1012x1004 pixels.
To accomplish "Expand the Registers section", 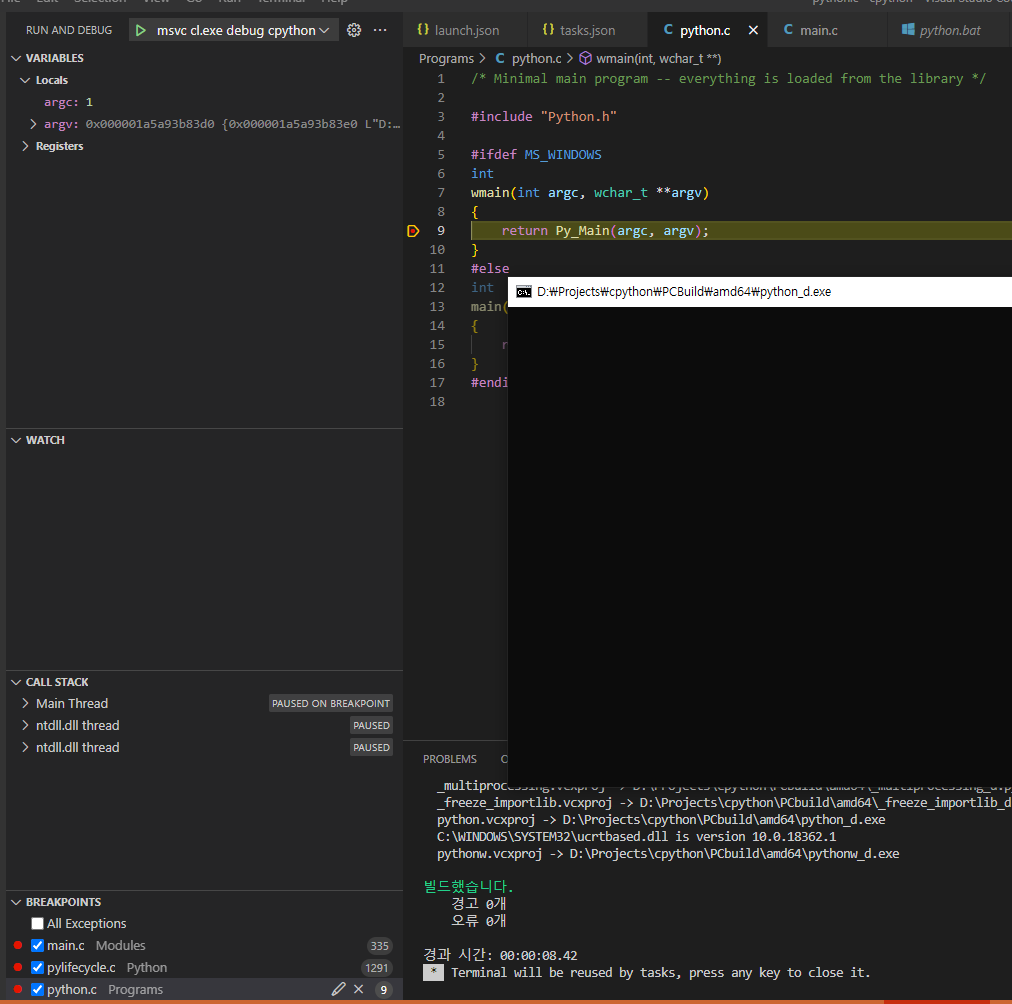I will 26,146.
